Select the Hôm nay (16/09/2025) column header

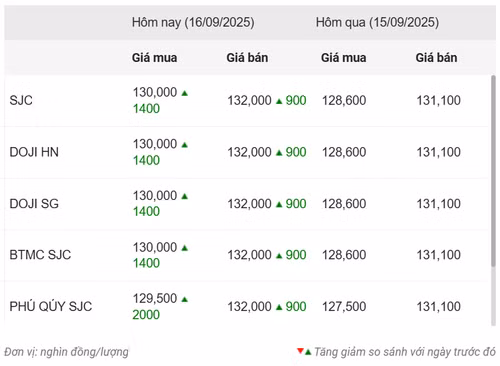tap(193, 22)
